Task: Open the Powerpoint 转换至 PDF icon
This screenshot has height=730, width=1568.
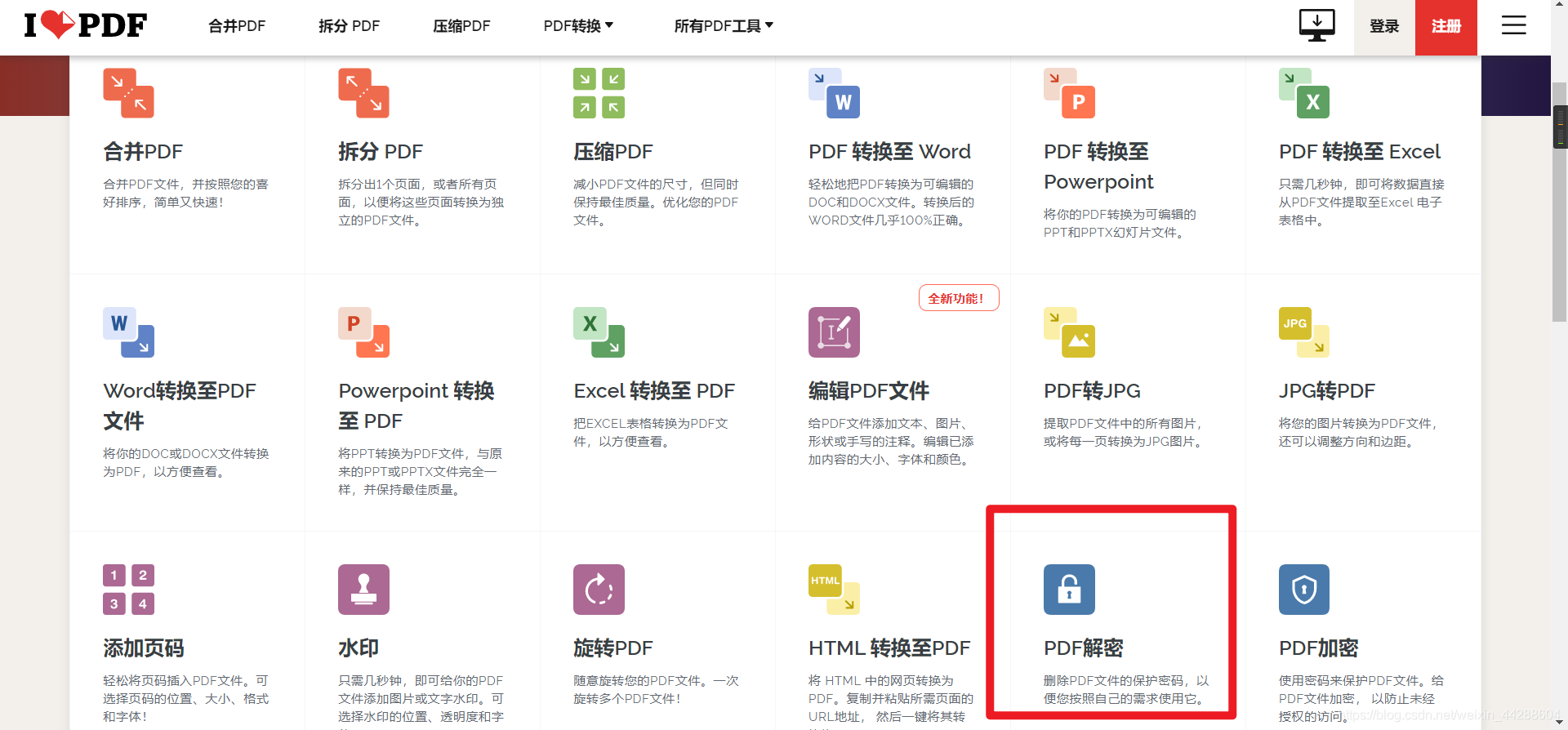Action: (363, 332)
